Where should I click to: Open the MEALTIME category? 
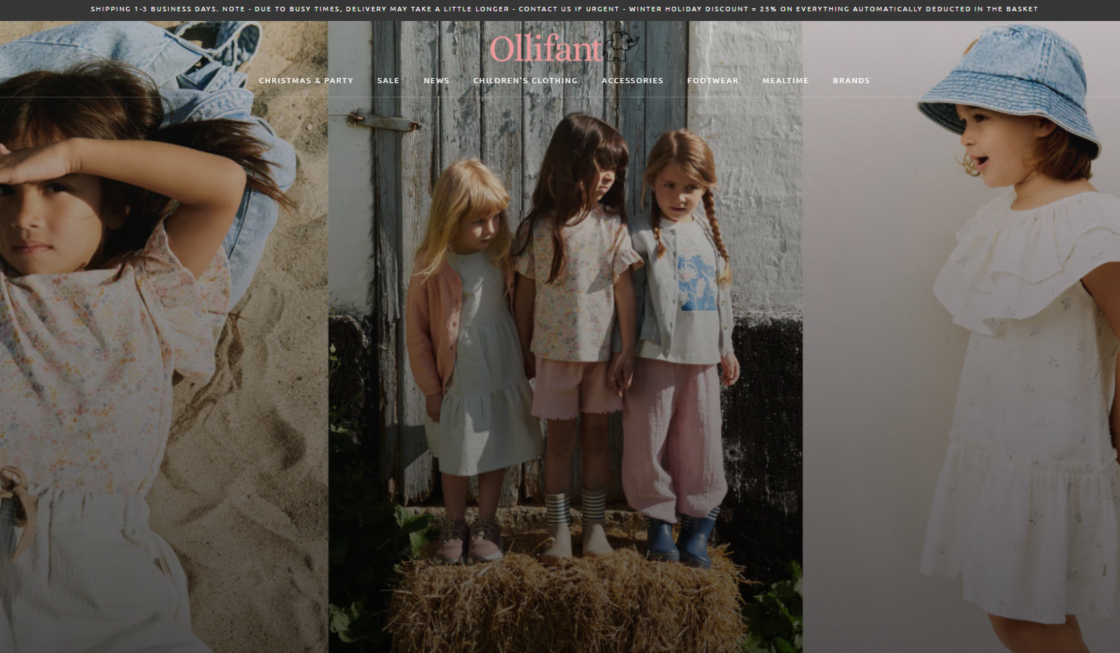[786, 80]
